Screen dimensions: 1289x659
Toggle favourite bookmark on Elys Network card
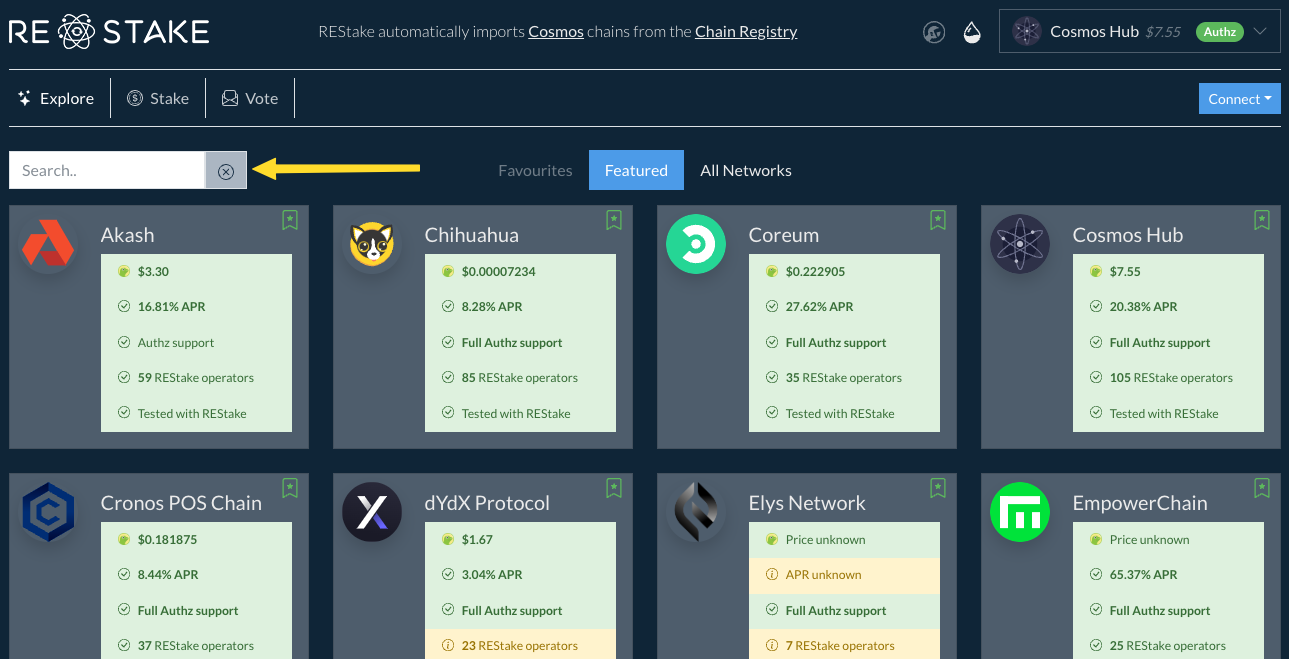[938, 488]
